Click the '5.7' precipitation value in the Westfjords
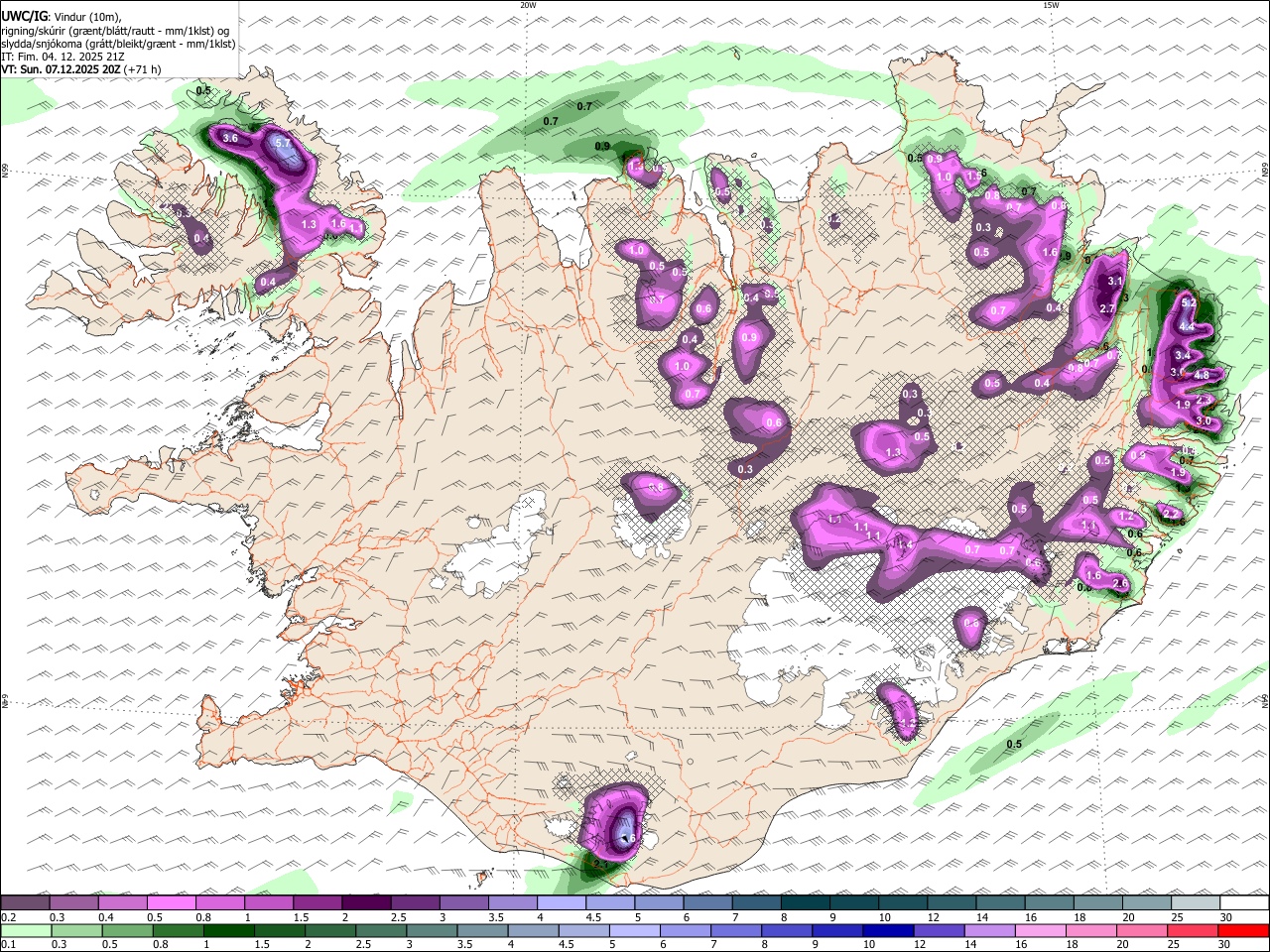Image resolution: width=1270 pixels, height=952 pixels. click(x=283, y=145)
